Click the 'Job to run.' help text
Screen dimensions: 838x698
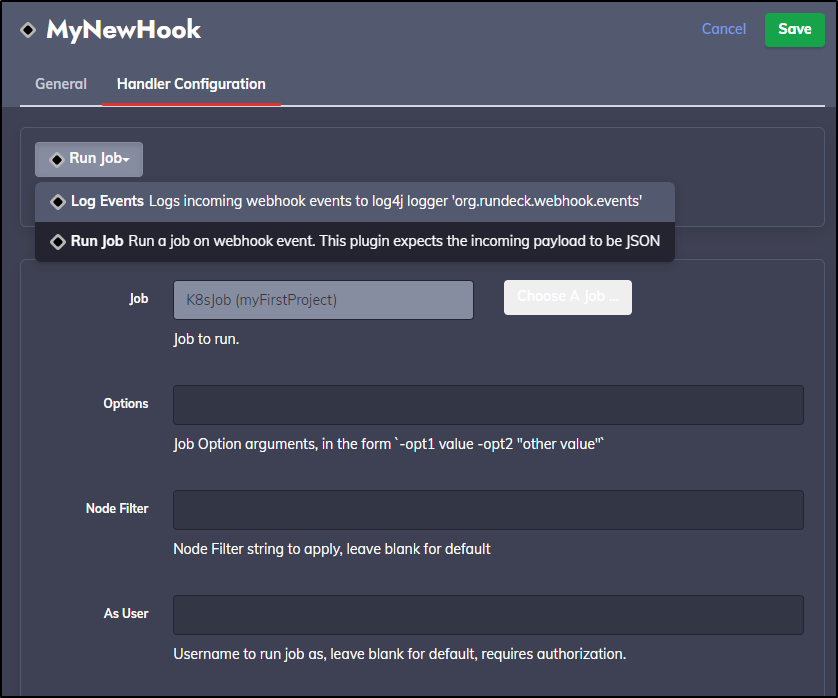[x=206, y=339]
